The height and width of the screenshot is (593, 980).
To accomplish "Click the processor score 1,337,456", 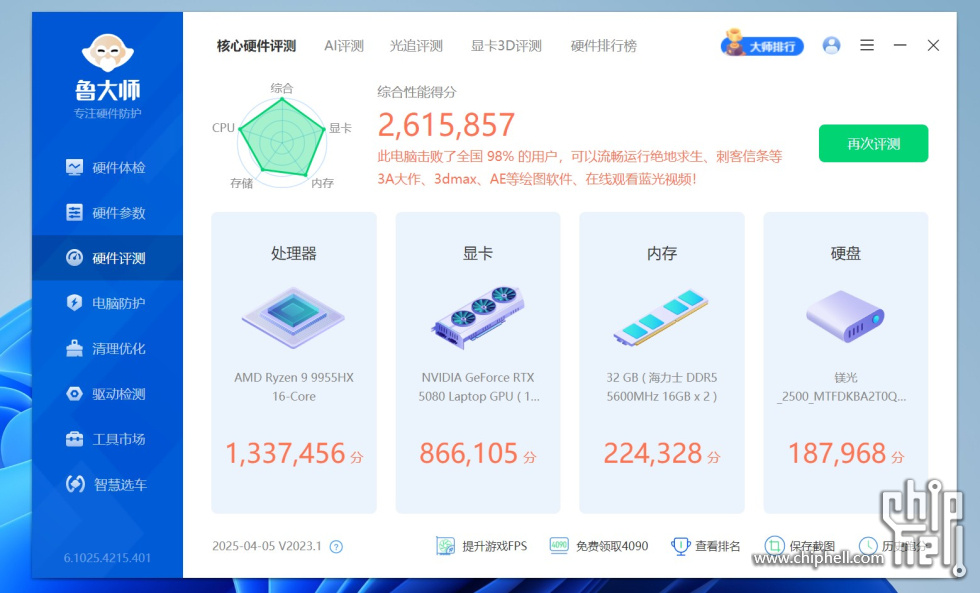I will click(x=286, y=453).
